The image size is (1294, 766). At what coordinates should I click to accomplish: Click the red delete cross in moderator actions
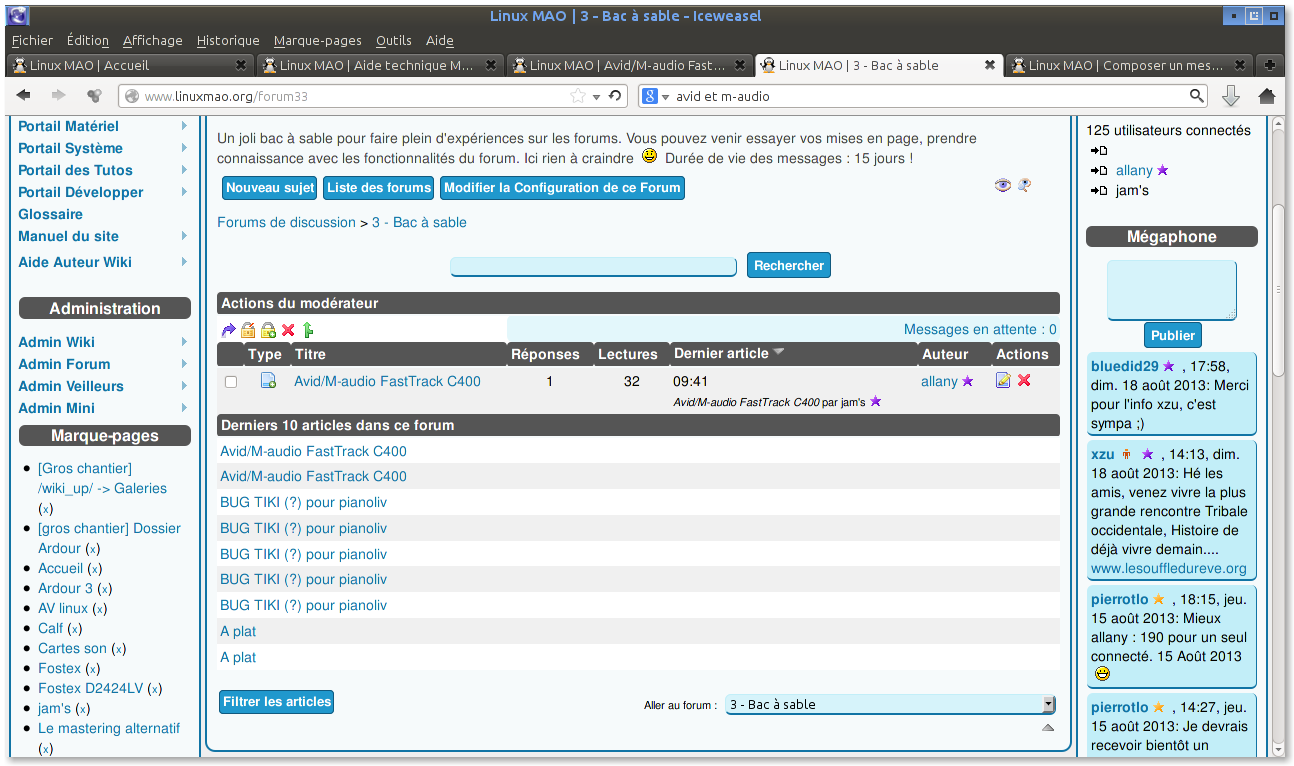[x=288, y=330]
